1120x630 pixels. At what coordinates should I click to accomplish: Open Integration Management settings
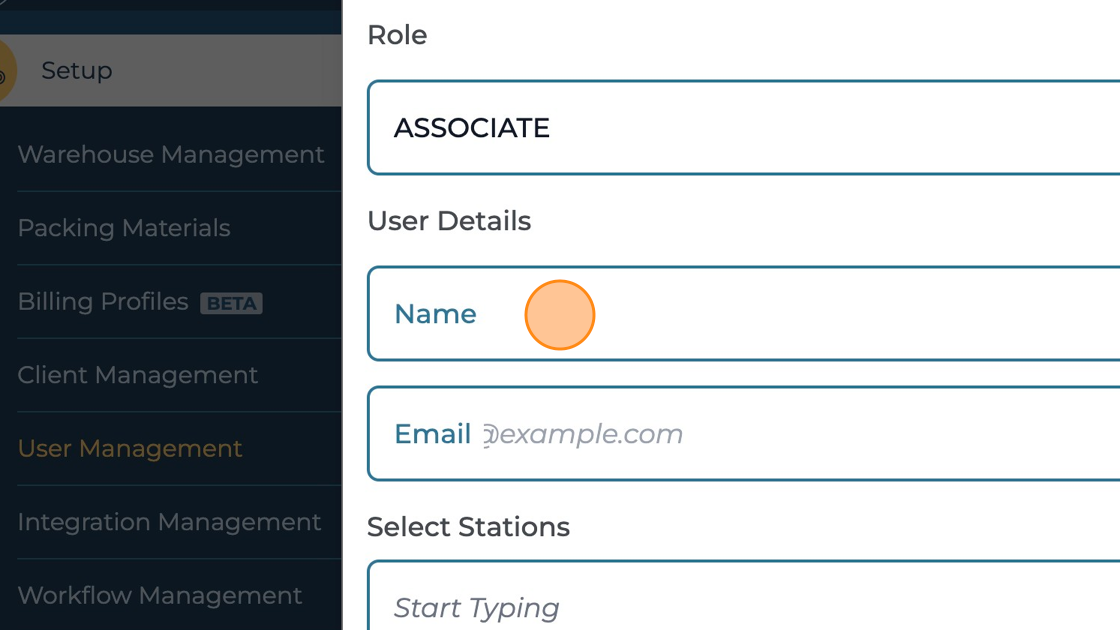coord(169,522)
